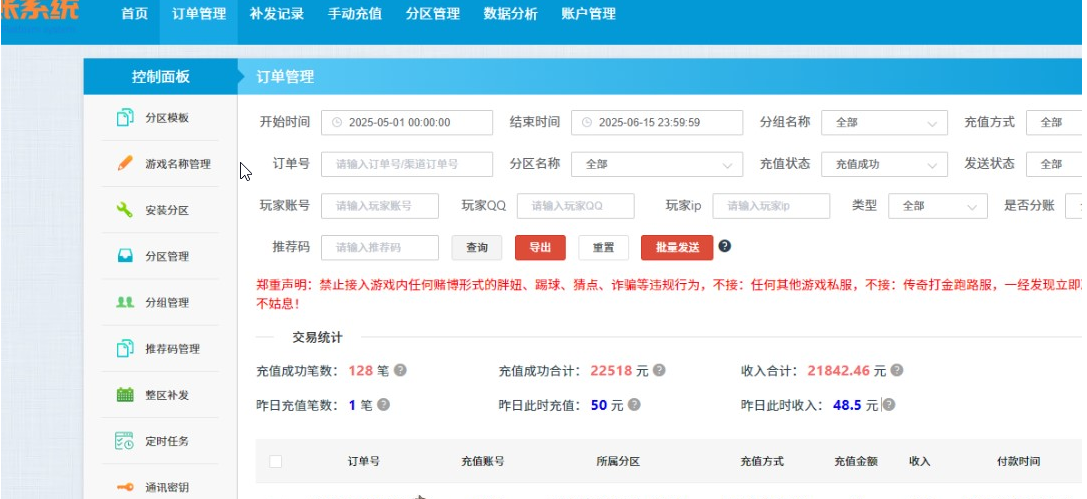The image size is (1087, 499).
Task: Click clock icon in 开始时间 field
Action: [337, 122]
